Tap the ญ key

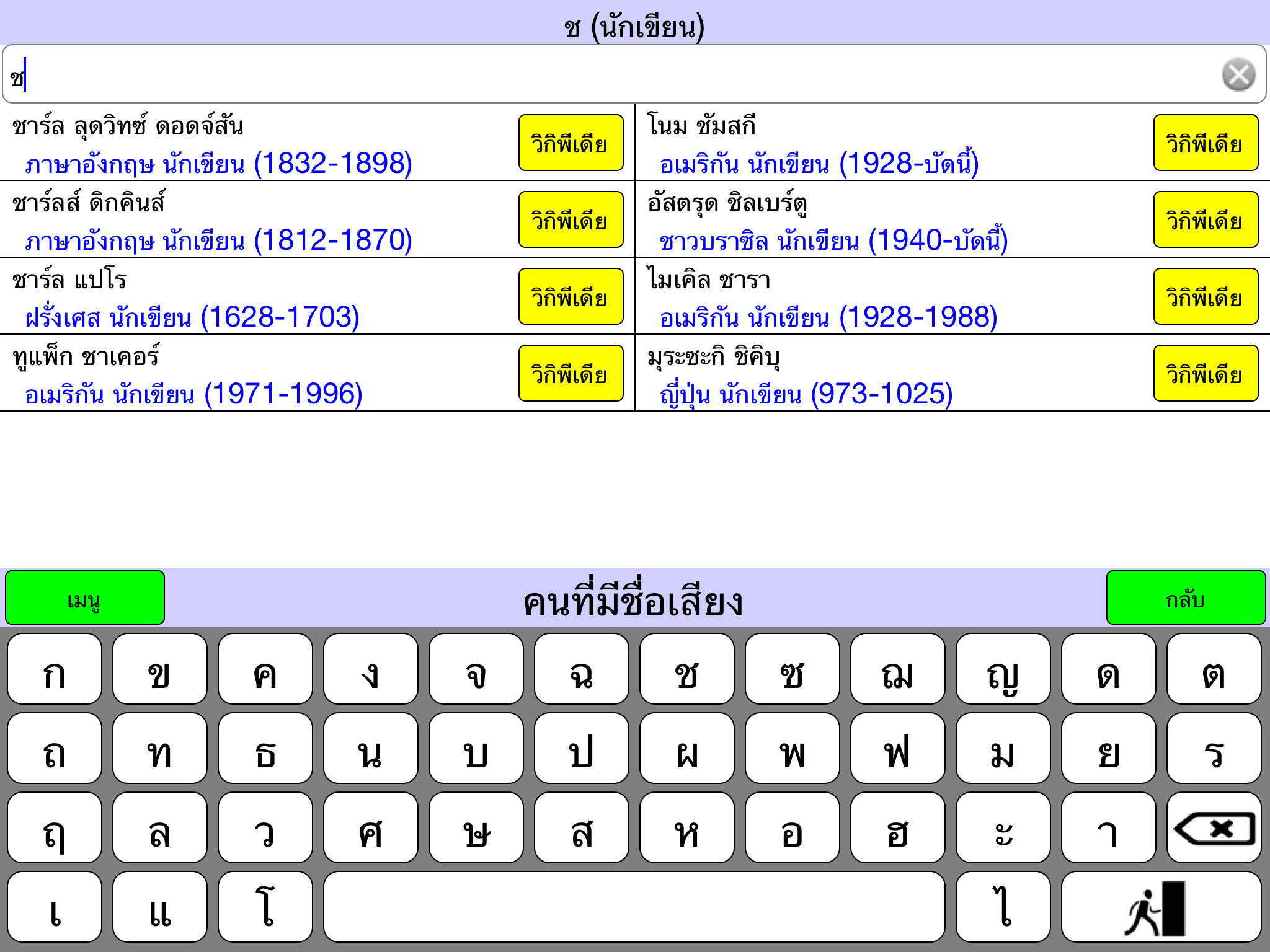tap(1003, 669)
